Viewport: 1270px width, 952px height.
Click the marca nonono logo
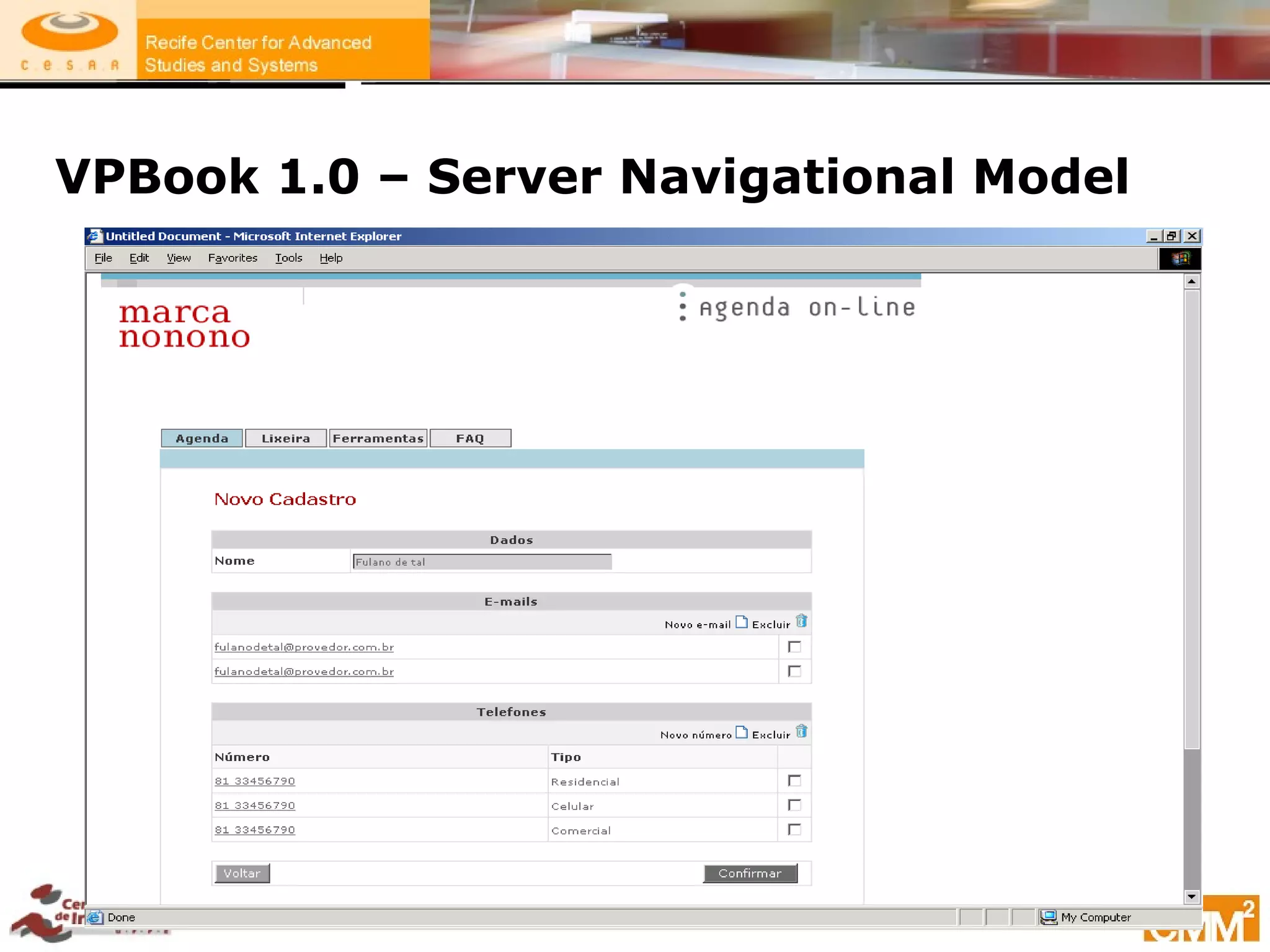pyautogui.click(x=184, y=325)
